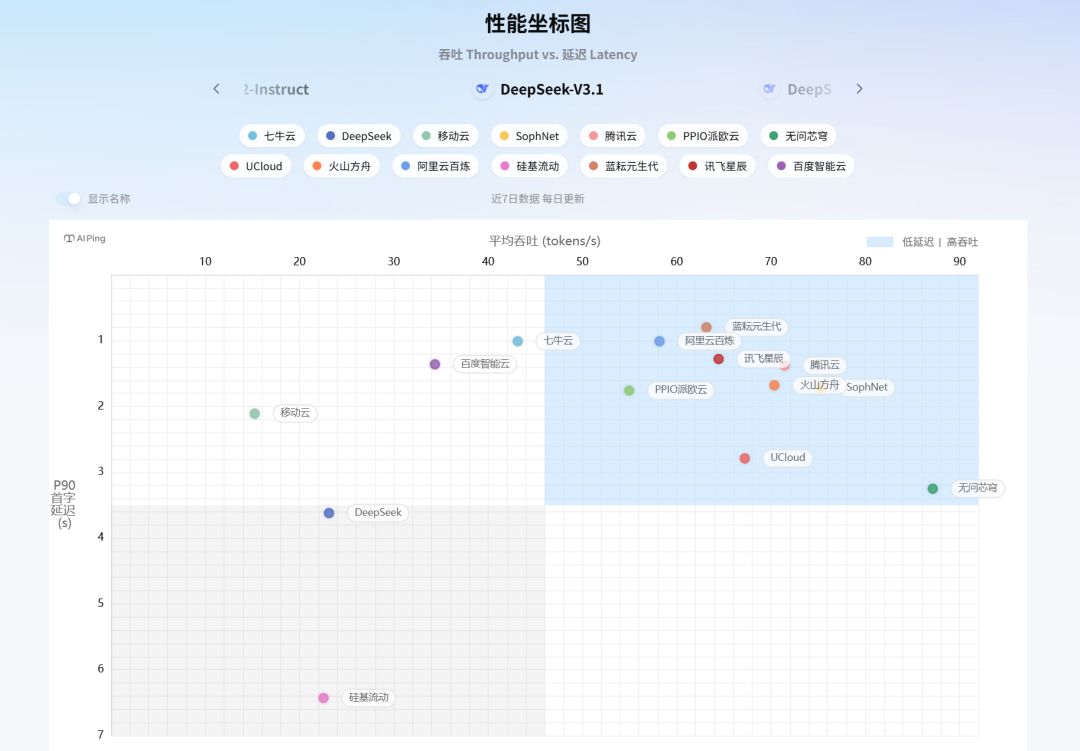
Task: Toggle the 硅基流动 legend chip
Action: [x=530, y=166]
